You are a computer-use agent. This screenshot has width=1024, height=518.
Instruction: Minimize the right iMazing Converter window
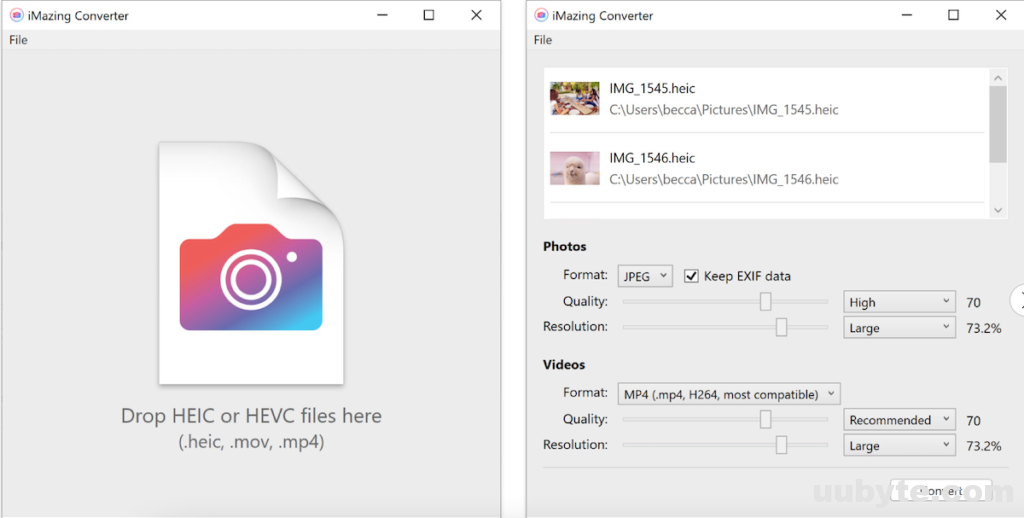(x=907, y=15)
